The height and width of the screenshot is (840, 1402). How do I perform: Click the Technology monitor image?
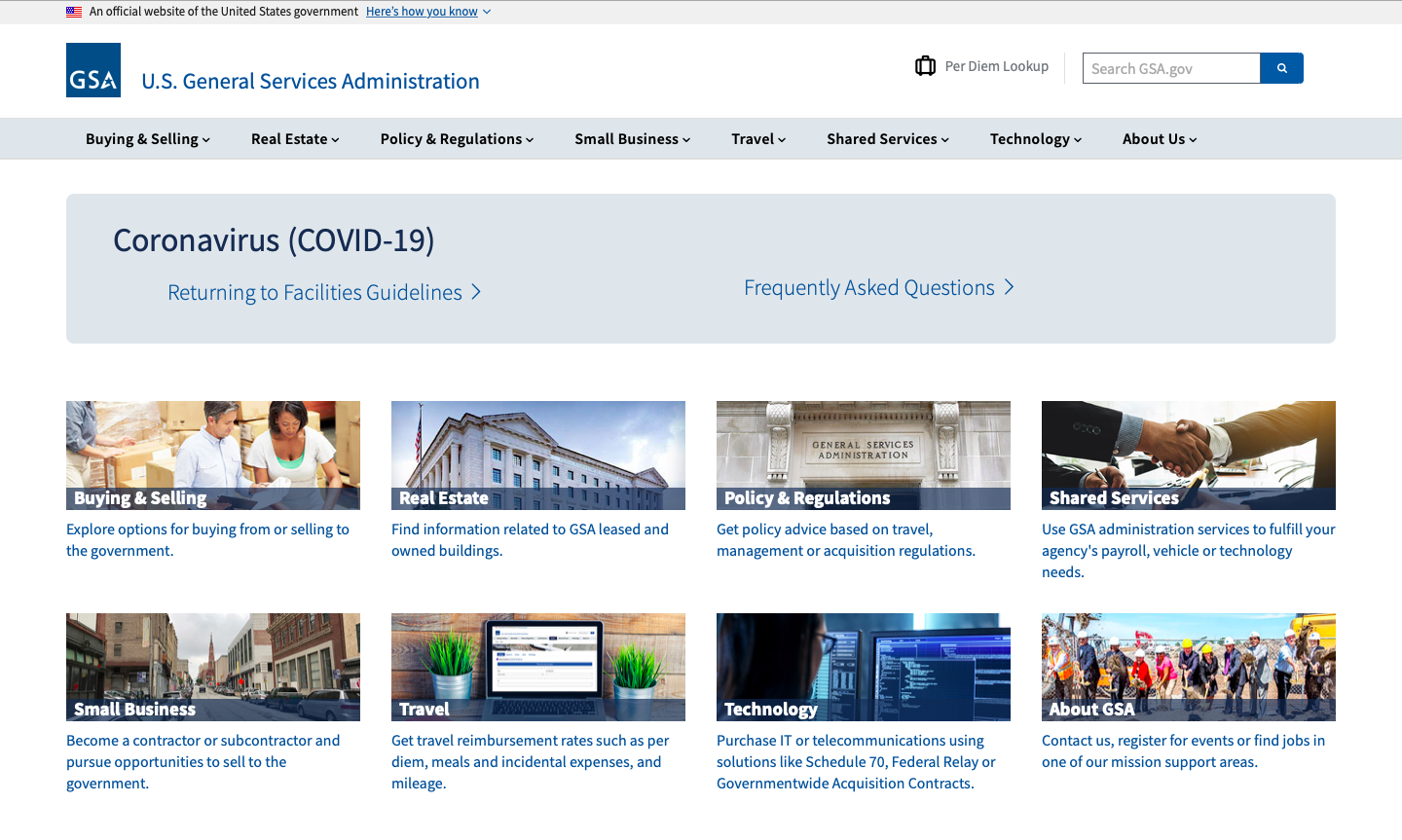(x=864, y=667)
